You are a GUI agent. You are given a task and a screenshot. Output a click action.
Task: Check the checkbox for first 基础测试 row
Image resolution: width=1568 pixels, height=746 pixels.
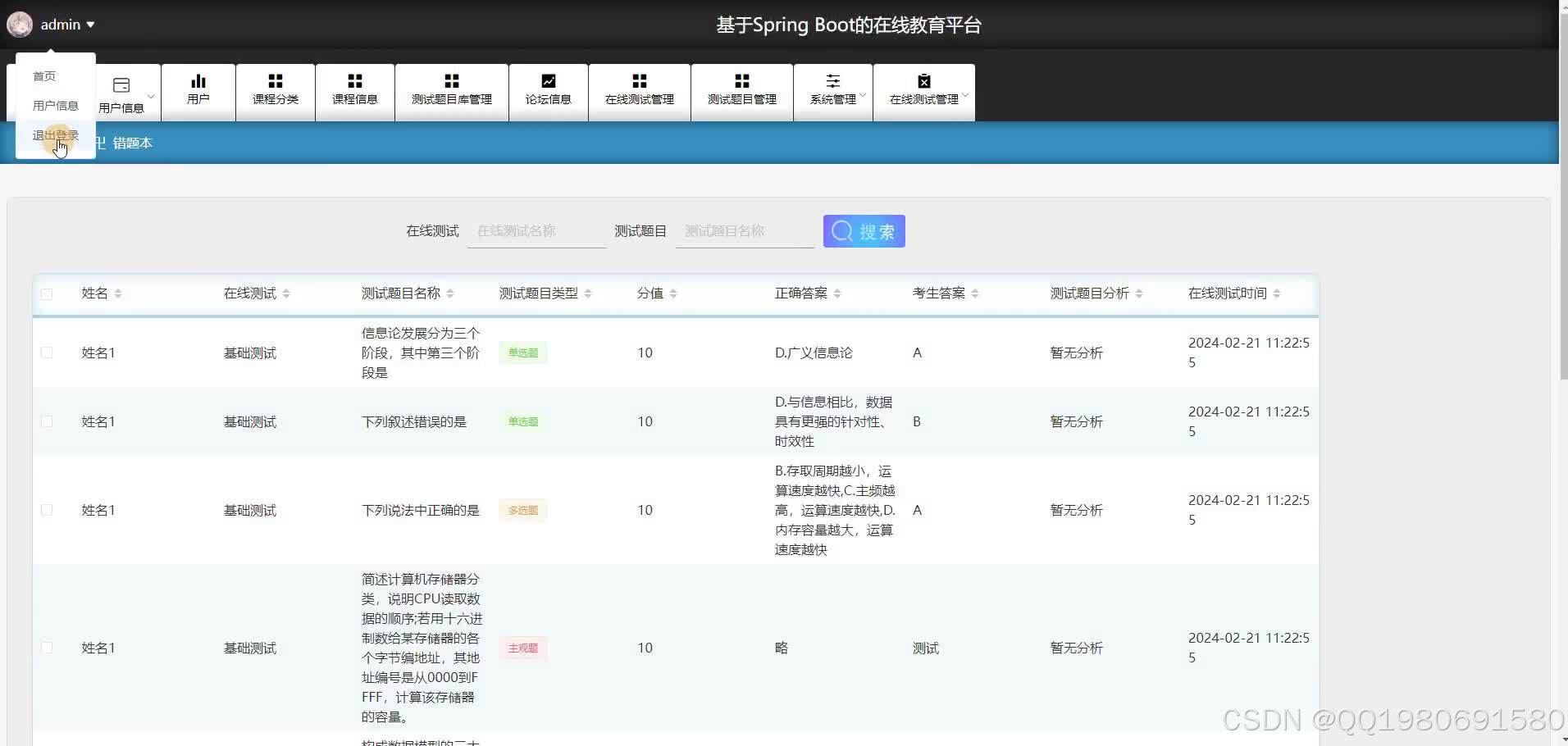(47, 353)
